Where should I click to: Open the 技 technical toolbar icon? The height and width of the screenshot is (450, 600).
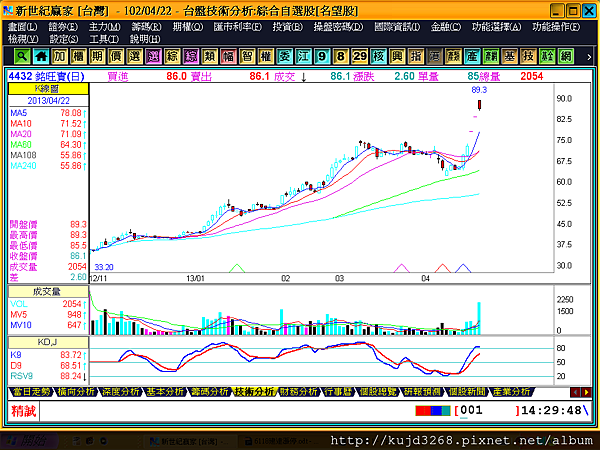(528, 57)
